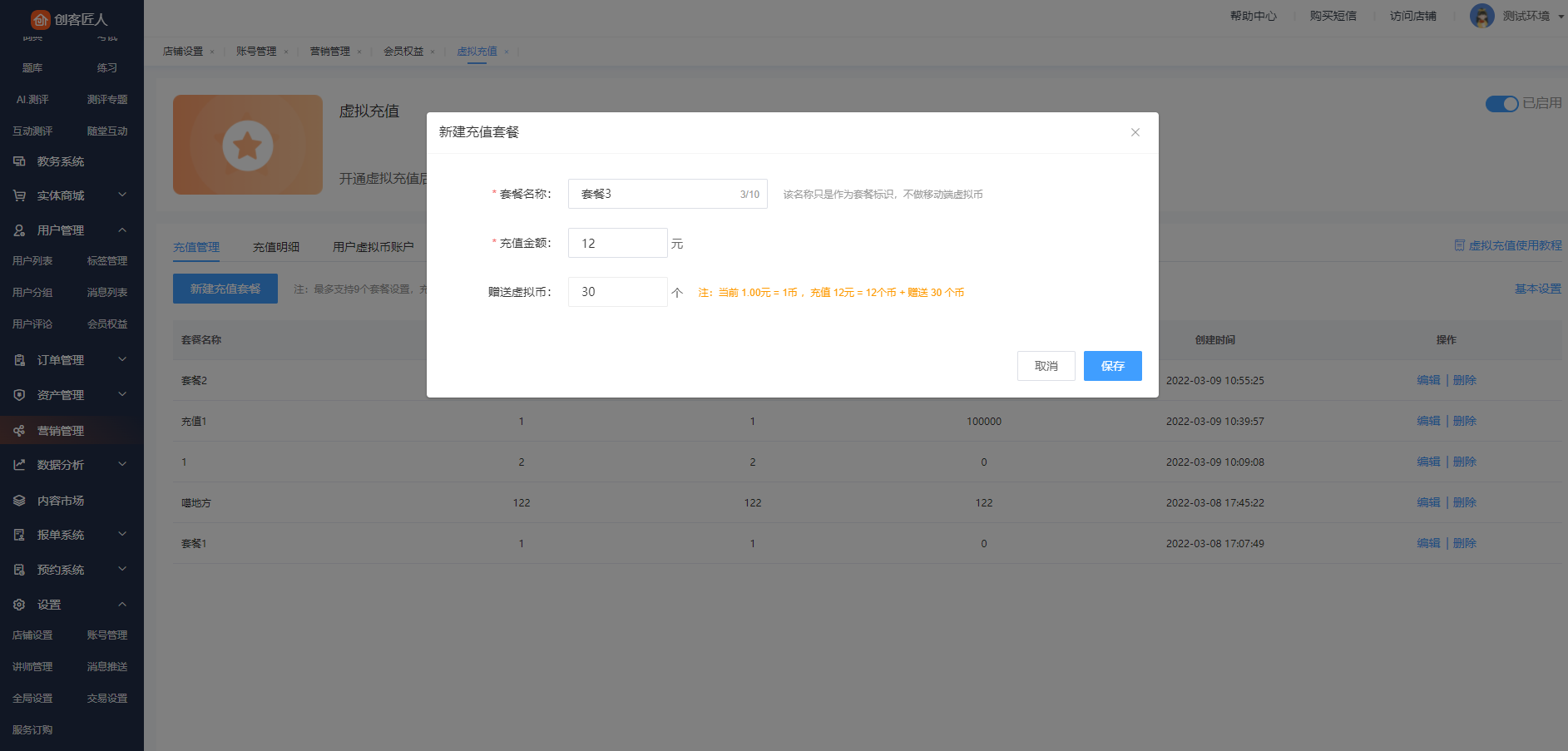Click the 用户管理 user icon

19,230
